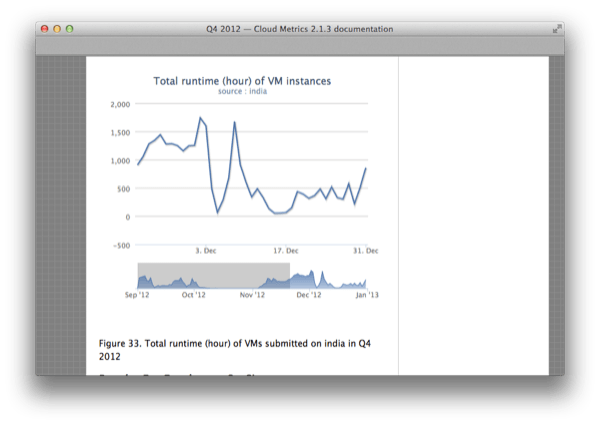Click the -500 y-axis label
The width and height of the screenshot is (600, 425).
click(122, 246)
